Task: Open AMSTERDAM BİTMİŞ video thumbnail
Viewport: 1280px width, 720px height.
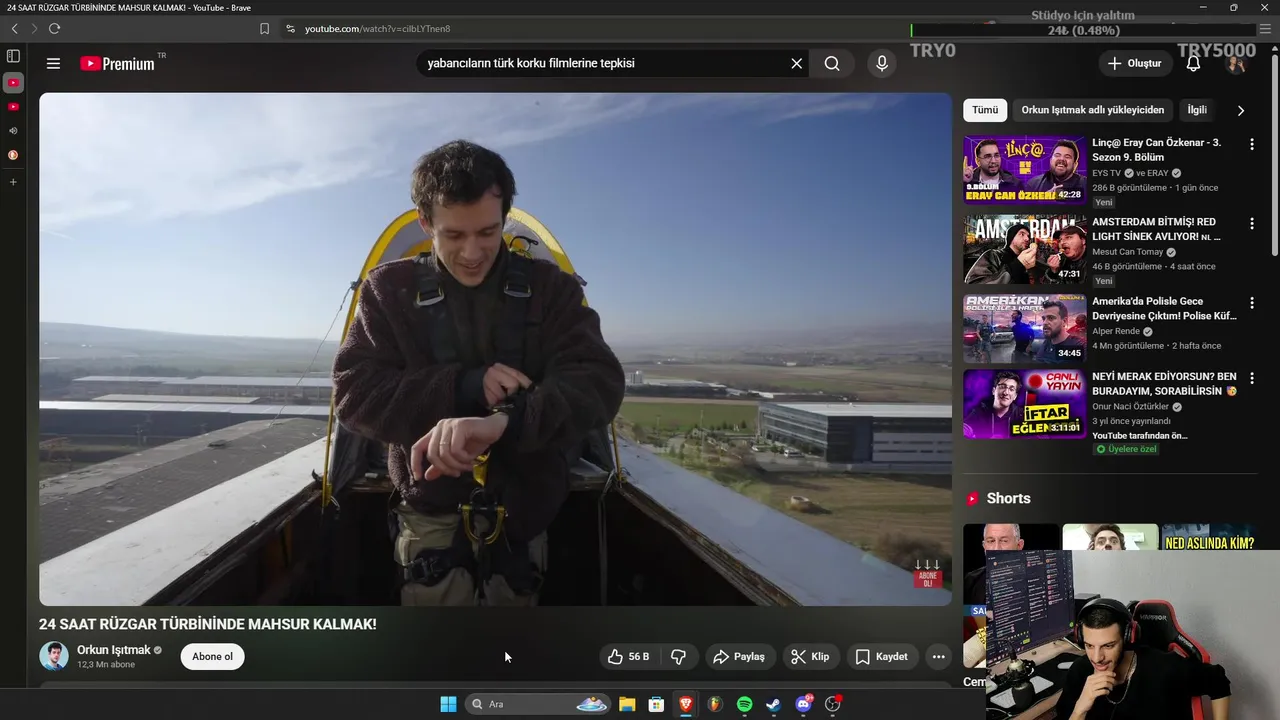Action: [1024, 249]
